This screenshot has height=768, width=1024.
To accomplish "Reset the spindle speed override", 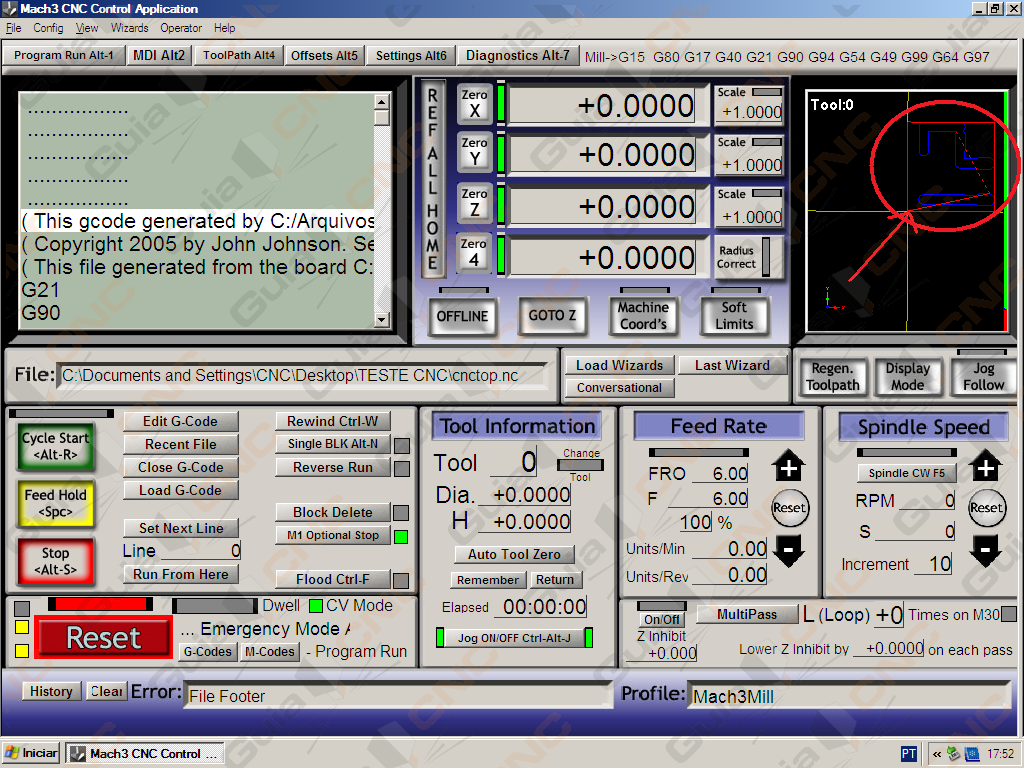I will pyautogui.click(x=986, y=508).
